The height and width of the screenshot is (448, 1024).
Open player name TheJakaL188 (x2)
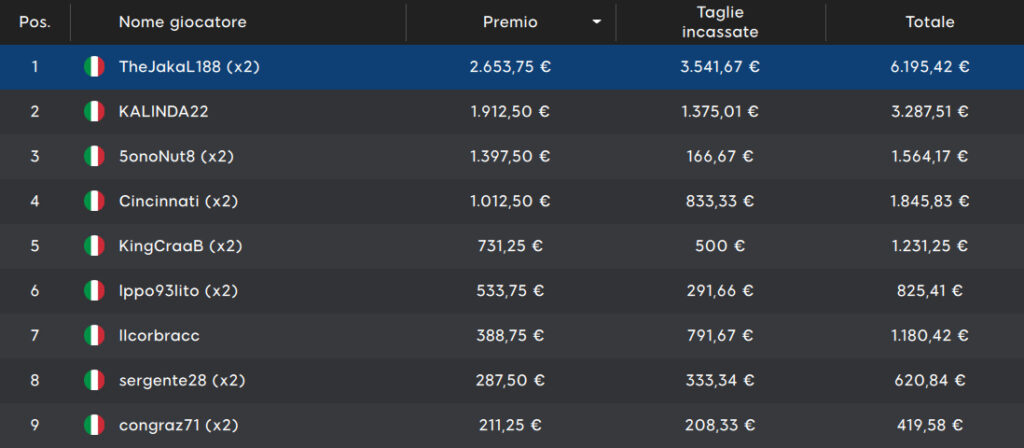(x=189, y=67)
